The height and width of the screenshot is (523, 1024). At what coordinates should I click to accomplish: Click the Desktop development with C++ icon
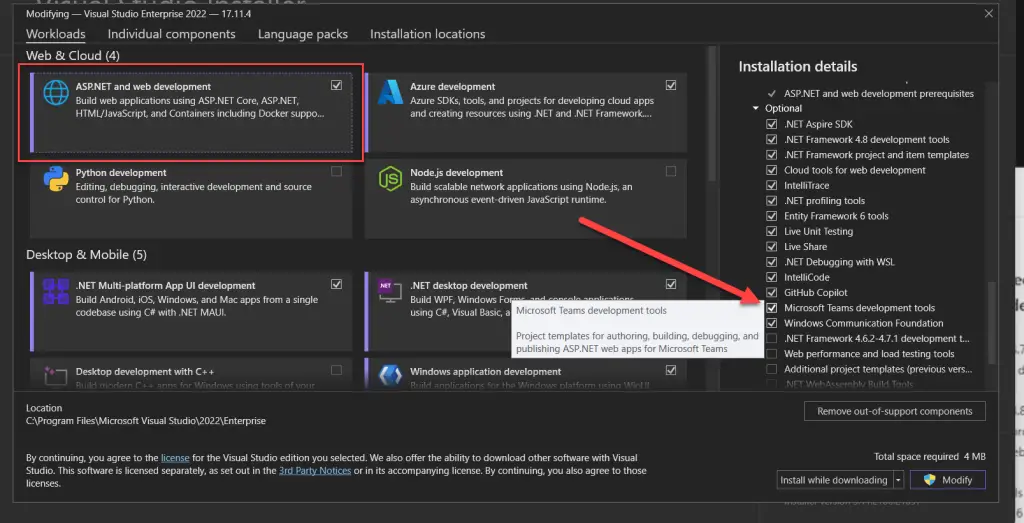tap(55, 375)
